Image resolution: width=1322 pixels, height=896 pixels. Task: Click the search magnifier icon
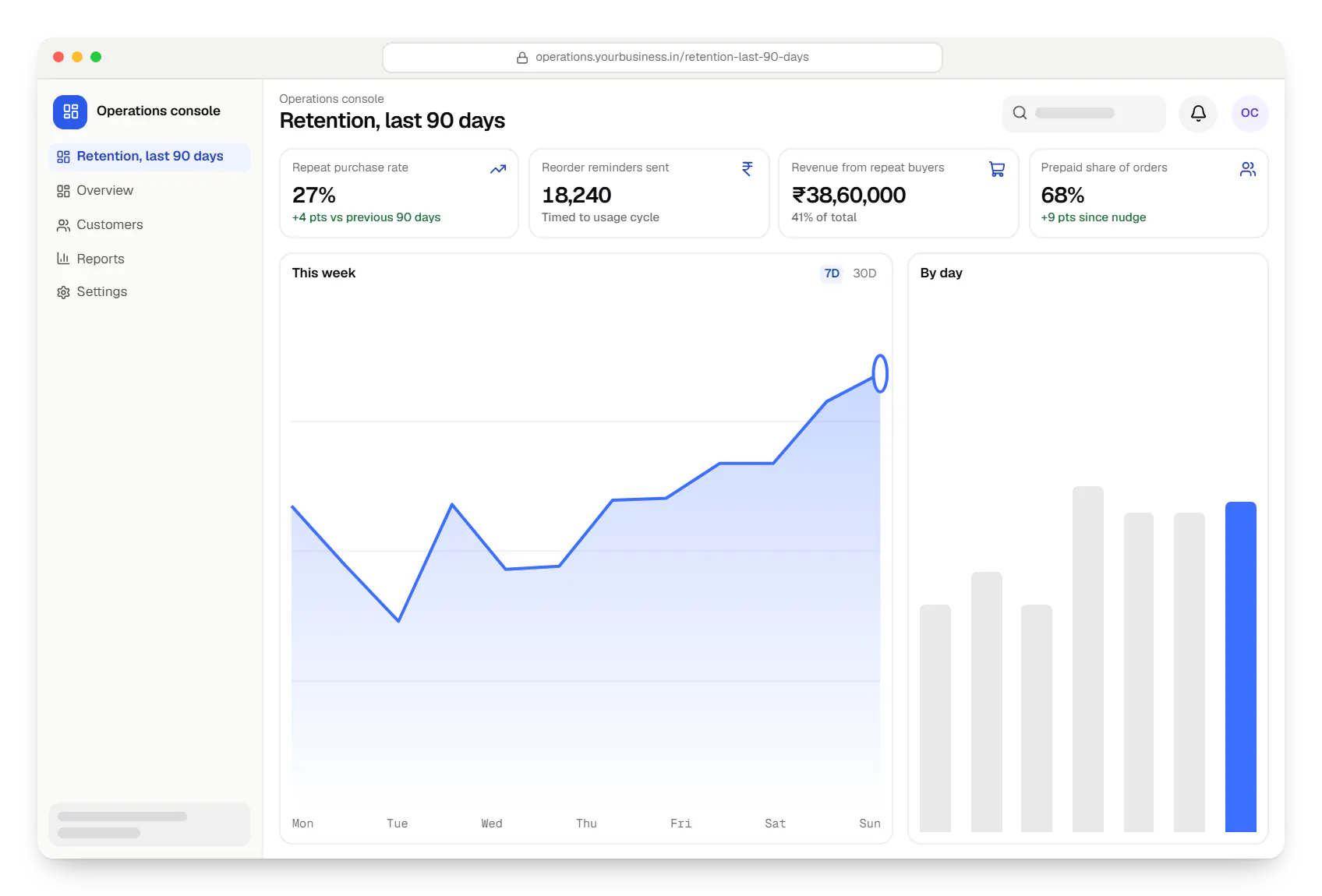pyautogui.click(x=1020, y=113)
